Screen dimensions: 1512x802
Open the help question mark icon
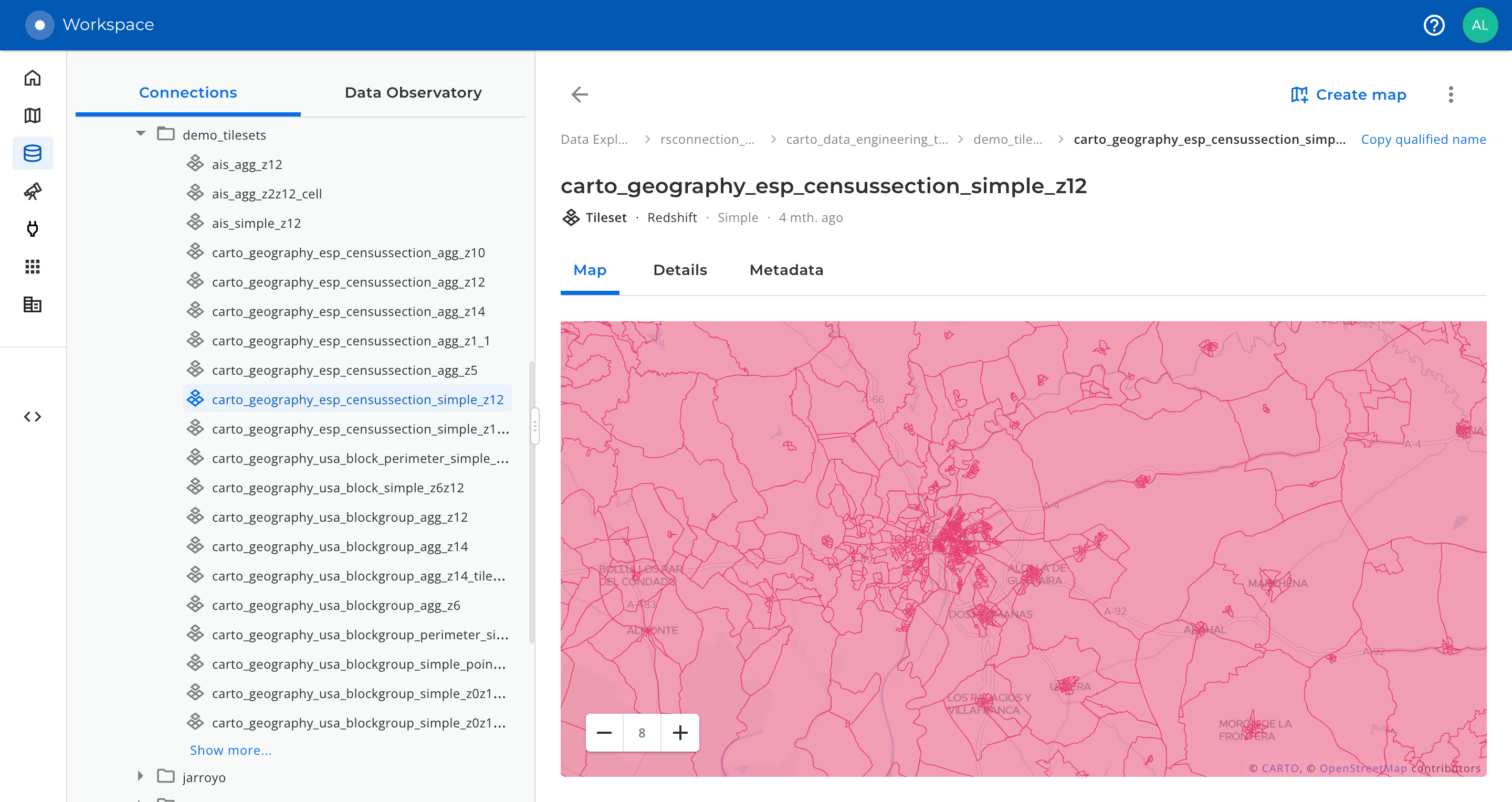(x=1434, y=25)
